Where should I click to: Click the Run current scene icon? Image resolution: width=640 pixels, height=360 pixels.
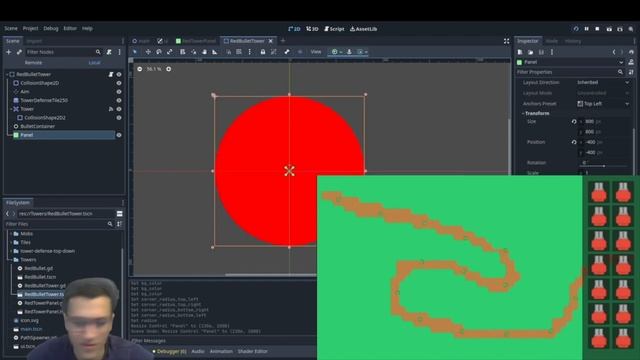click(x=609, y=29)
